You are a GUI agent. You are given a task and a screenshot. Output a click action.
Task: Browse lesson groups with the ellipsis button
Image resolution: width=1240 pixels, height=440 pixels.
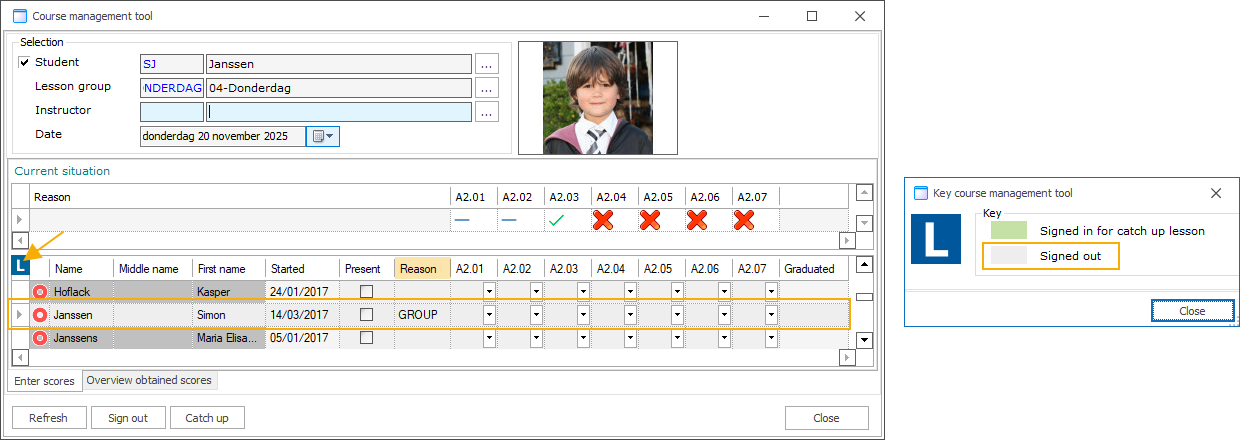click(x=486, y=88)
